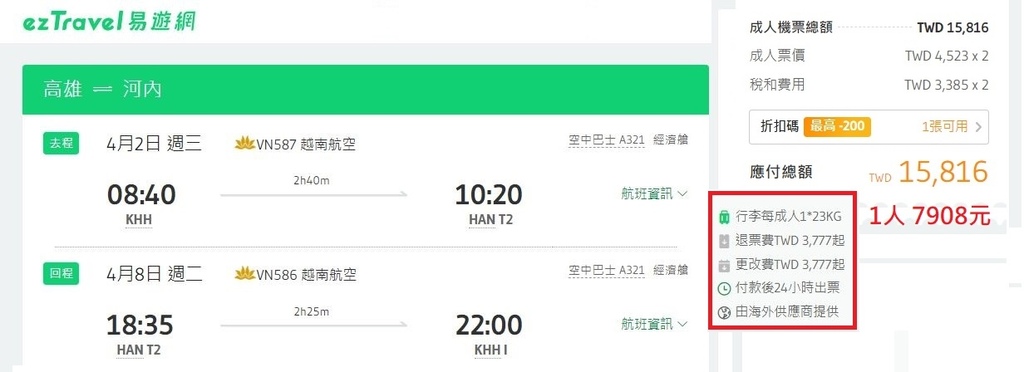This screenshot has height=372, width=1024.
Task: Expand 航班資訊 for the return flight
Action: [x=654, y=324]
